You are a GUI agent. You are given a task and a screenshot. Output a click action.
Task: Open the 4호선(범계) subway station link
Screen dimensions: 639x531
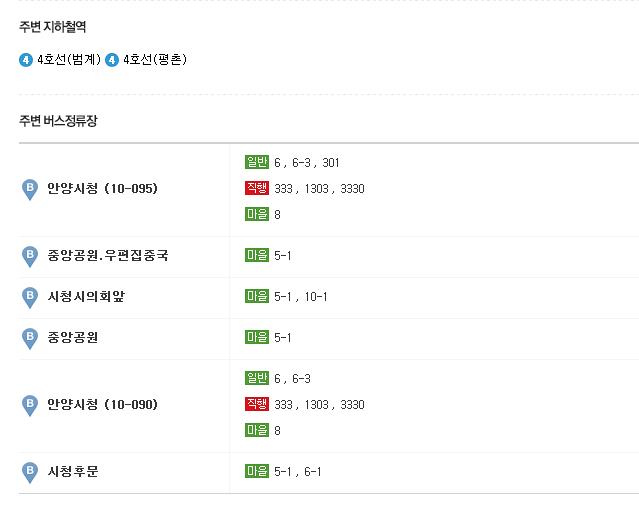point(68,59)
